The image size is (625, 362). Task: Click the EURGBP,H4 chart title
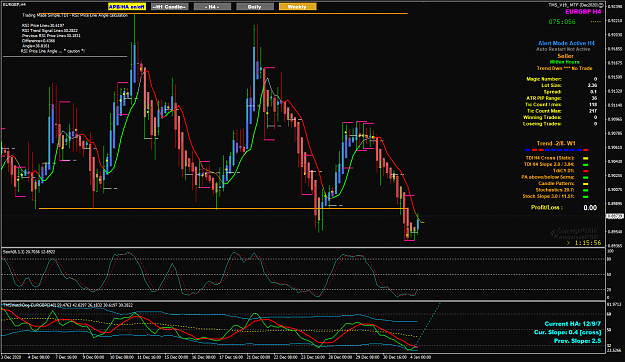tap(14, 4)
